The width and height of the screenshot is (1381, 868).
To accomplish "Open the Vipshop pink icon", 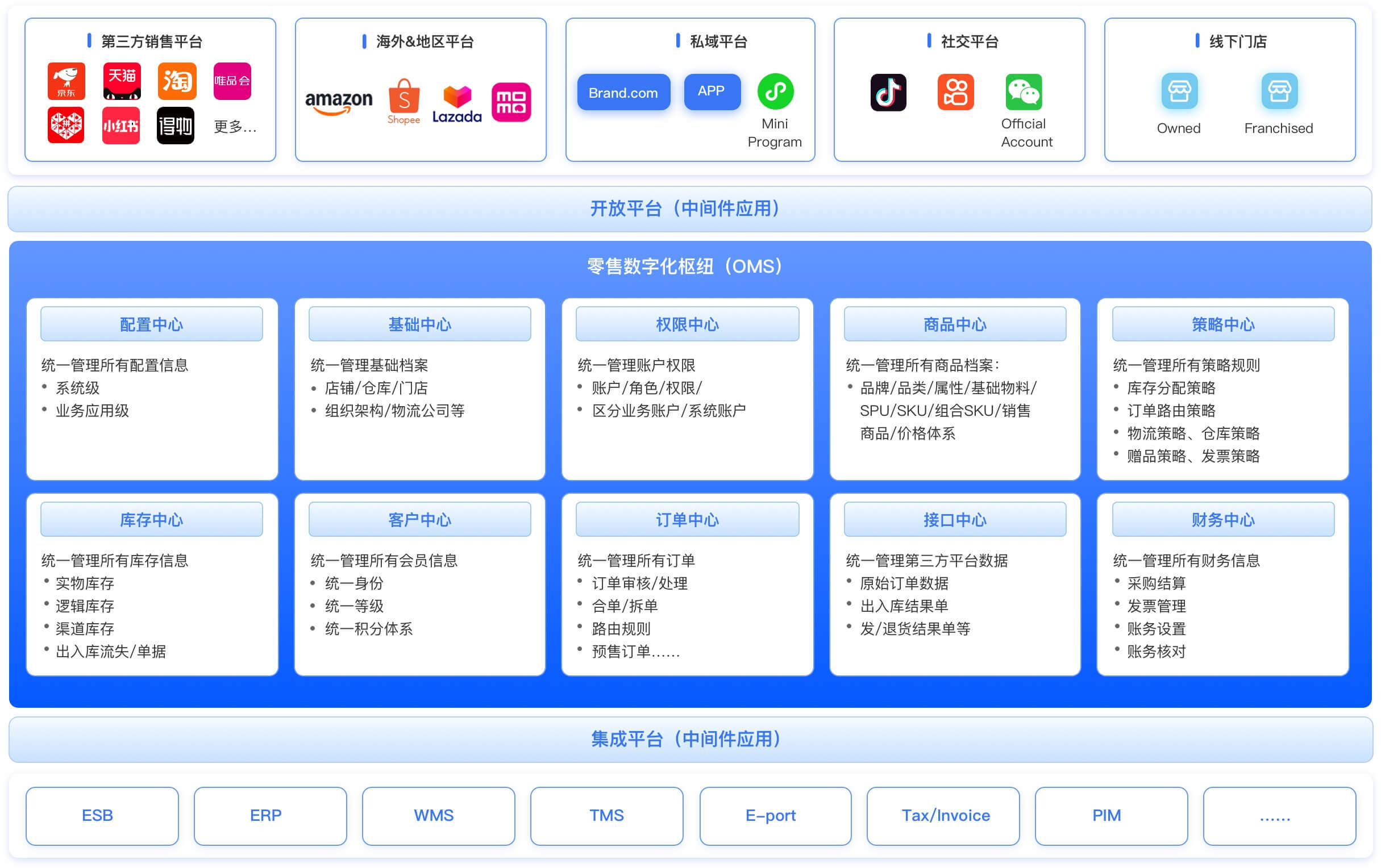I will 232,81.
